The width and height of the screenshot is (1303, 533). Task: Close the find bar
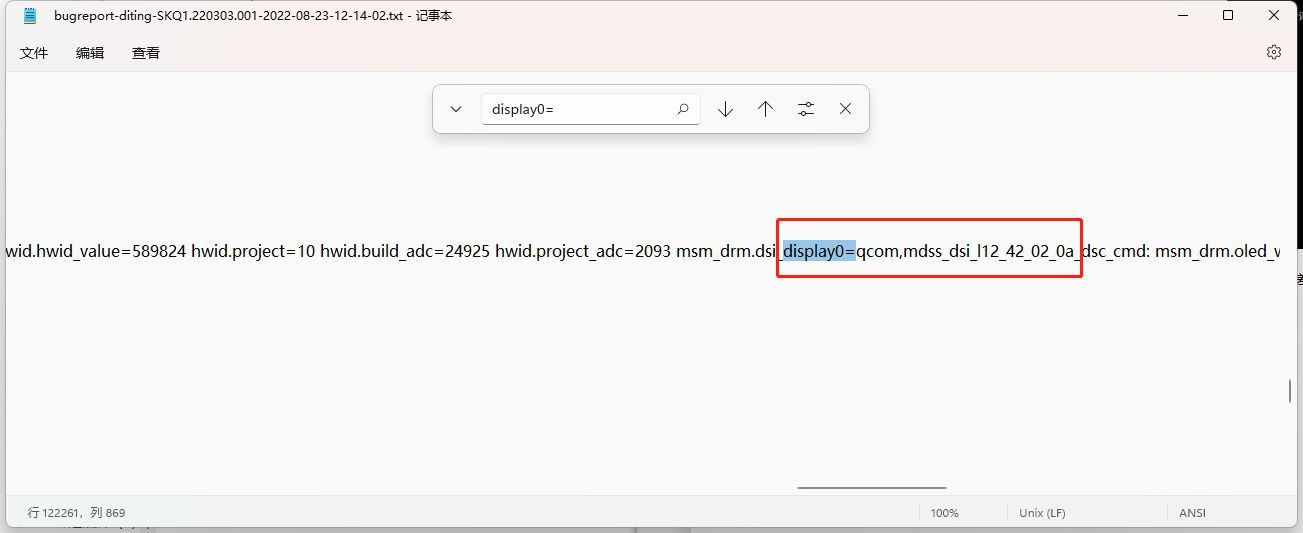(x=846, y=109)
